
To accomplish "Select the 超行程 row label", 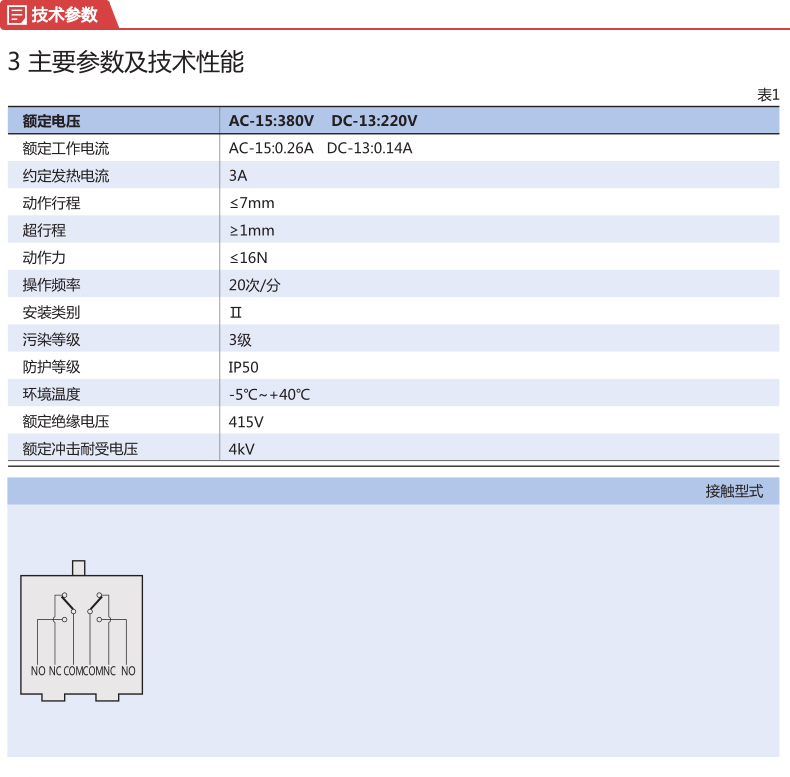I will pos(44,230).
